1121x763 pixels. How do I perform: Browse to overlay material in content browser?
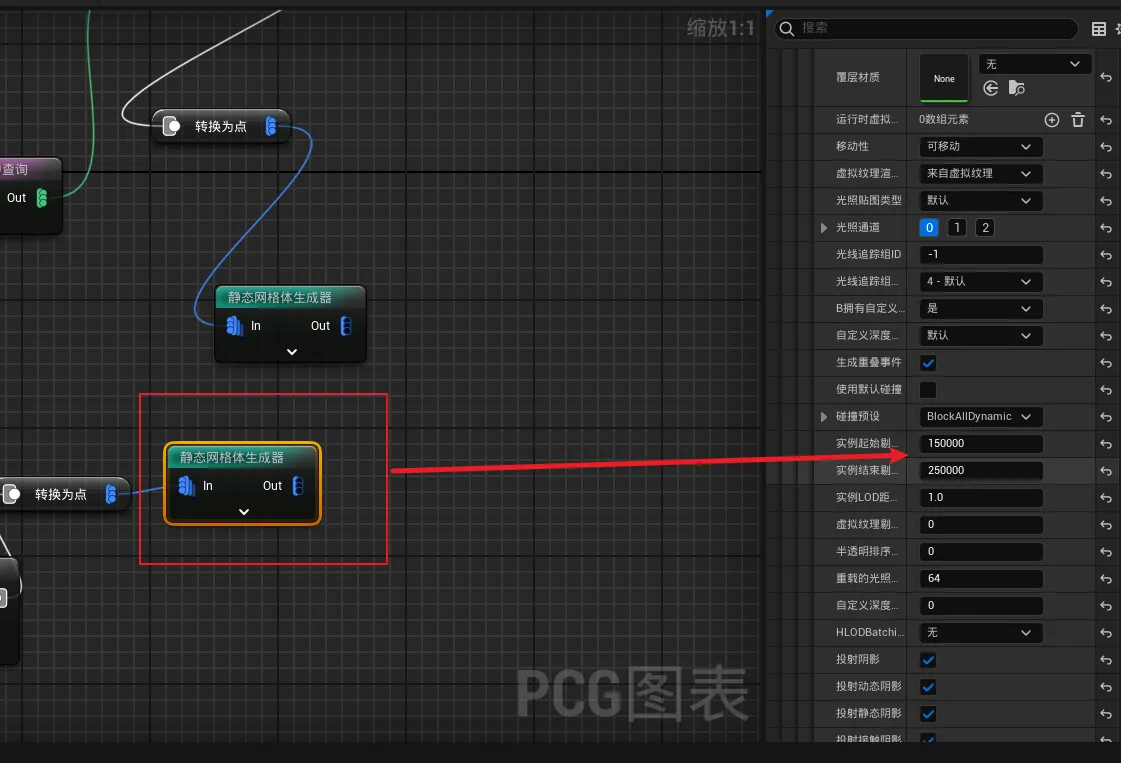click(1017, 89)
